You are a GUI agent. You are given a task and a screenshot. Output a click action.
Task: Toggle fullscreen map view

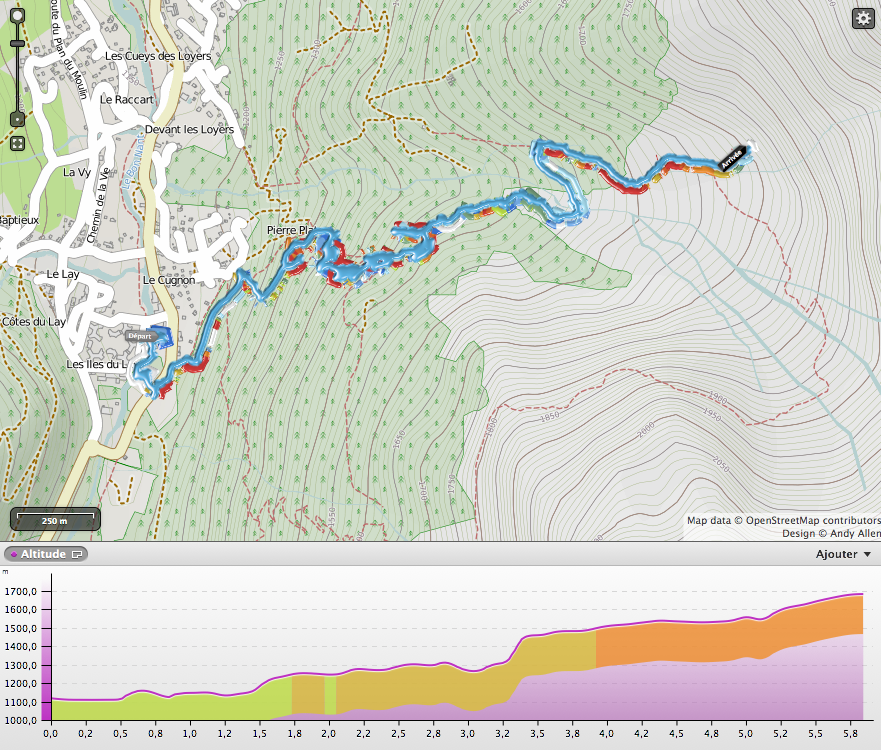pyautogui.click(x=17, y=143)
